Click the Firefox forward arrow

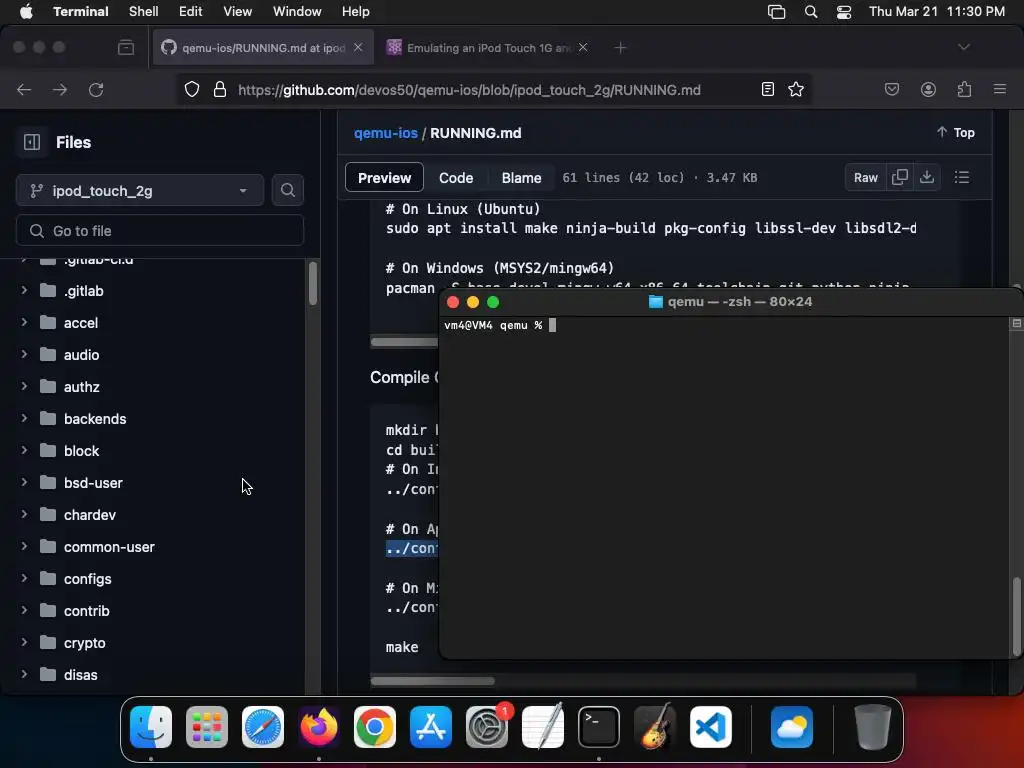pyautogui.click(x=60, y=89)
